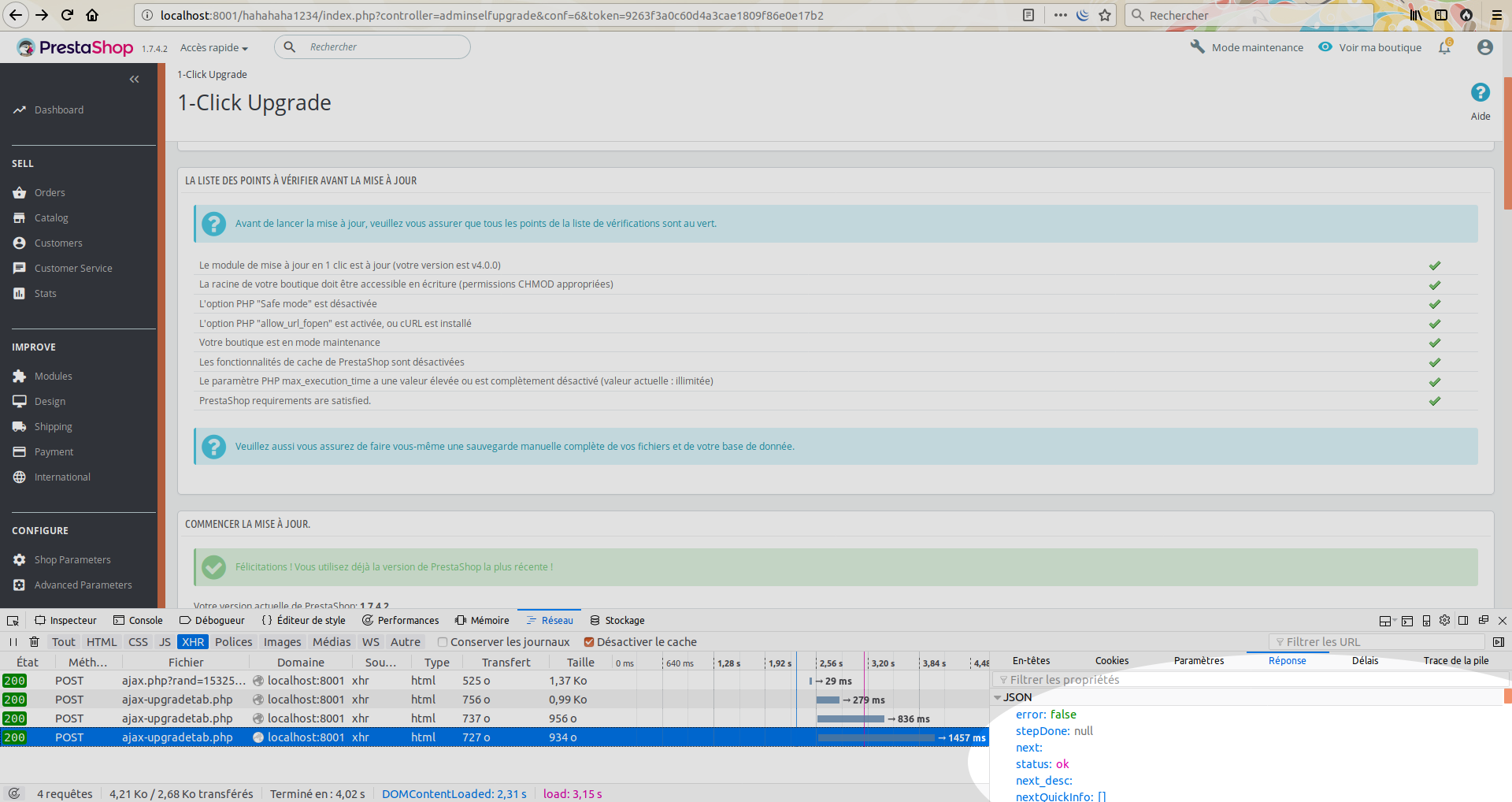Toggle split console icon in devtools

coord(1407,621)
